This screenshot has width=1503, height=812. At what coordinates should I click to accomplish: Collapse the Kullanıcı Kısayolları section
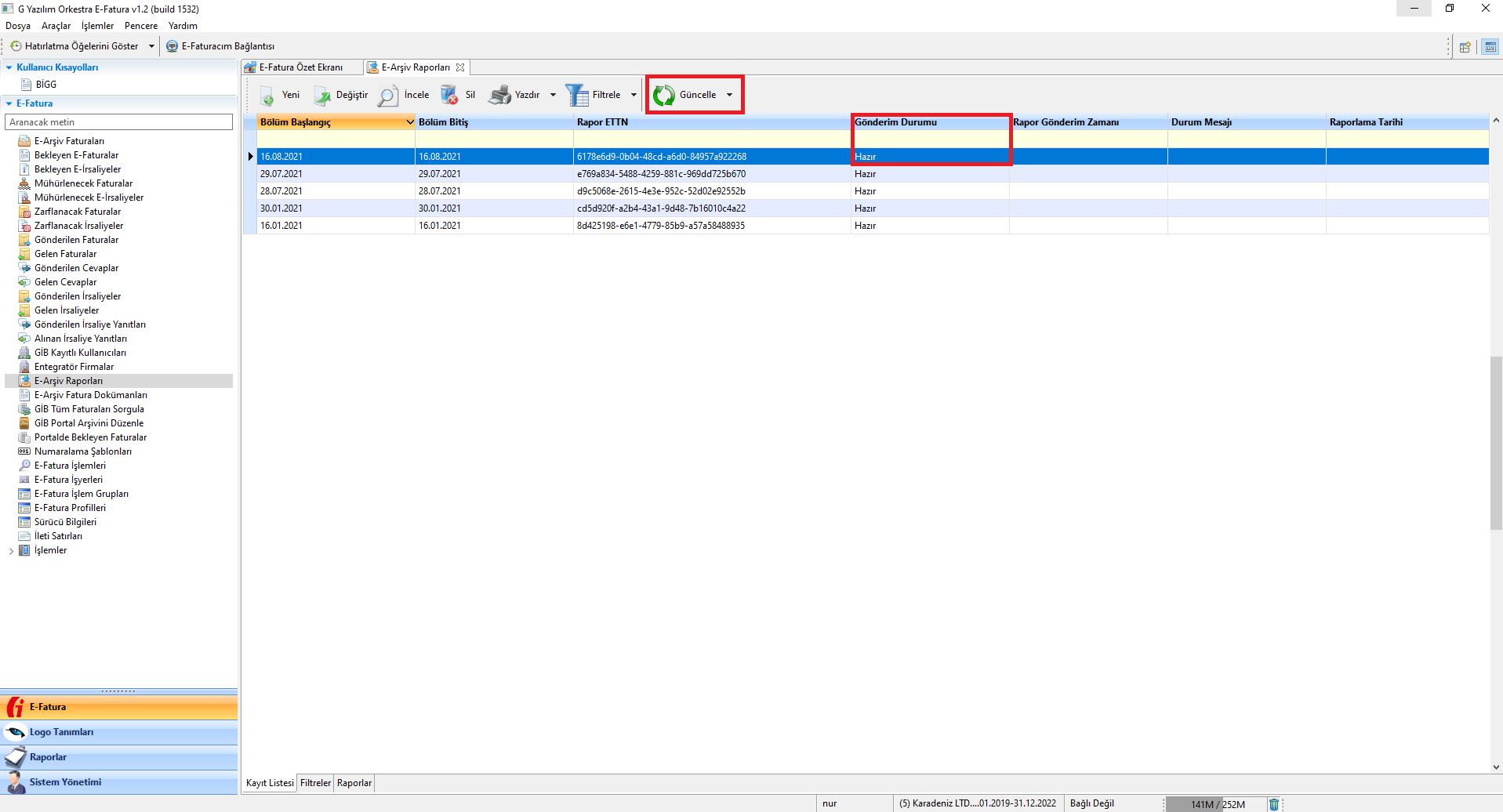[9, 67]
